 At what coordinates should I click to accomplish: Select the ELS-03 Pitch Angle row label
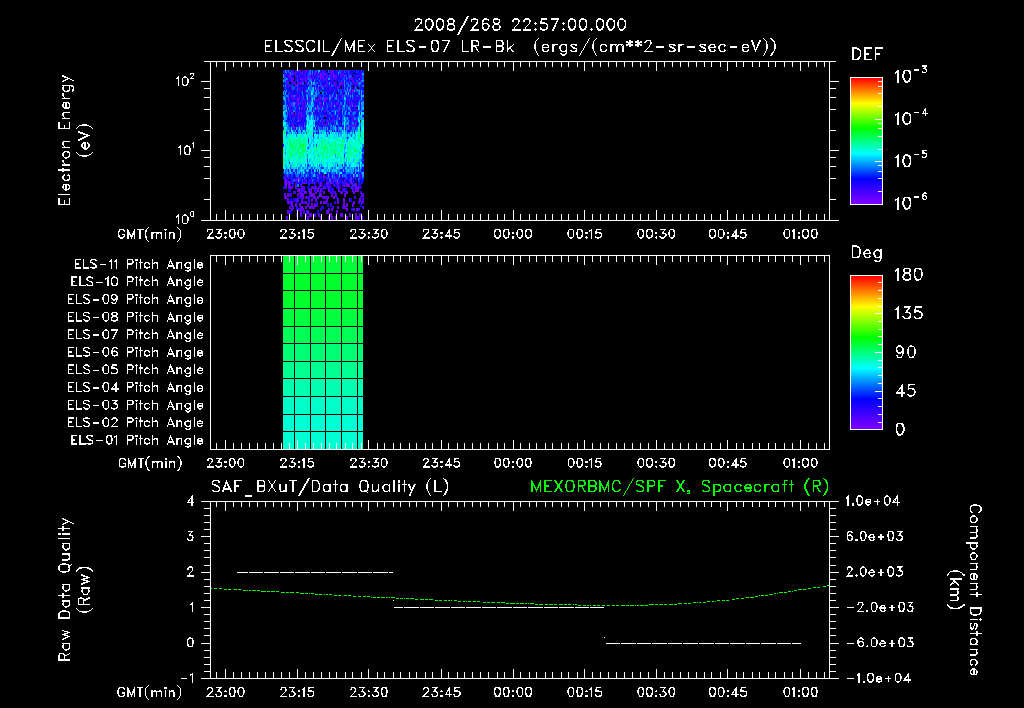tap(135, 405)
